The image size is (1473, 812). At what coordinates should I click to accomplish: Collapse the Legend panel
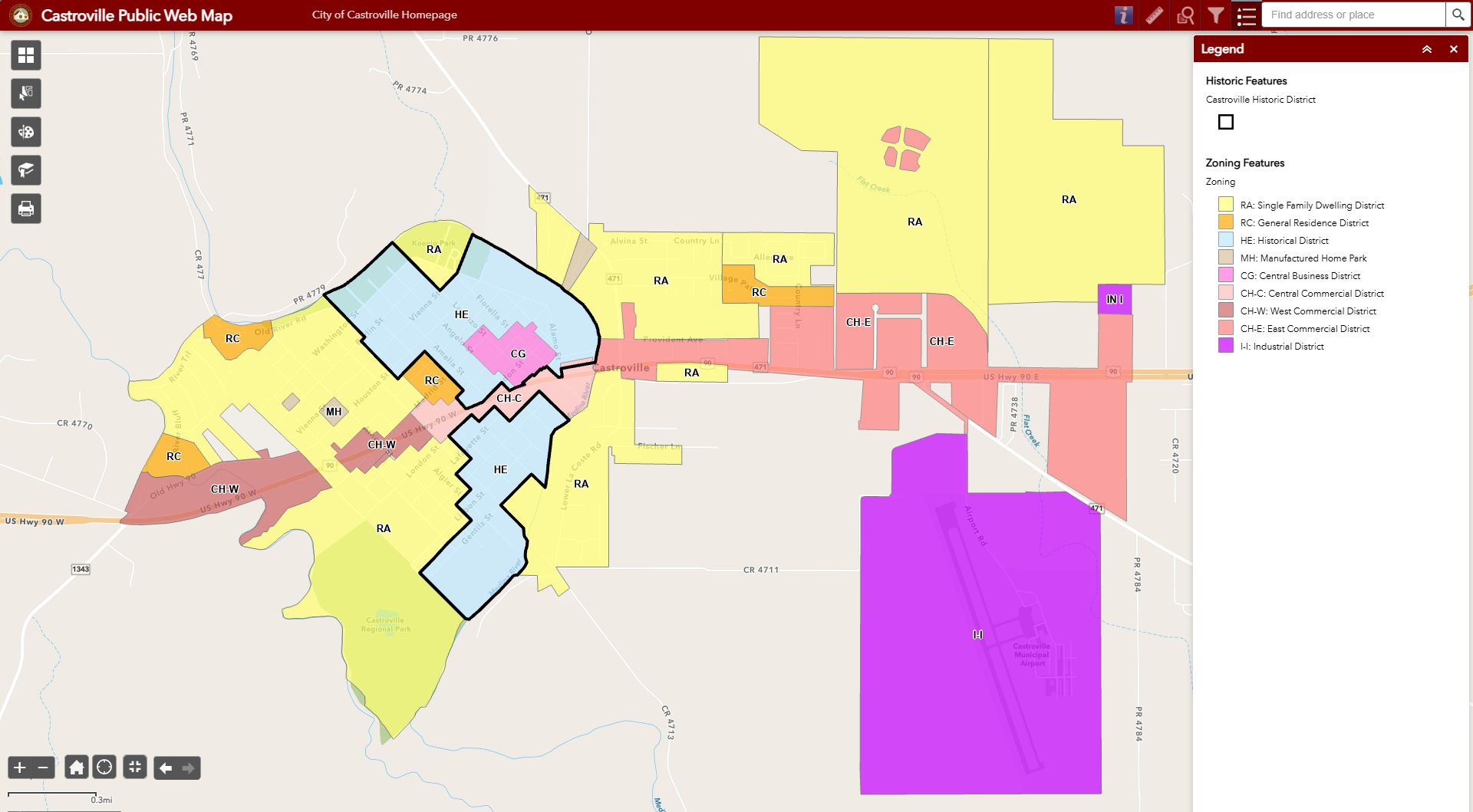(x=1427, y=49)
